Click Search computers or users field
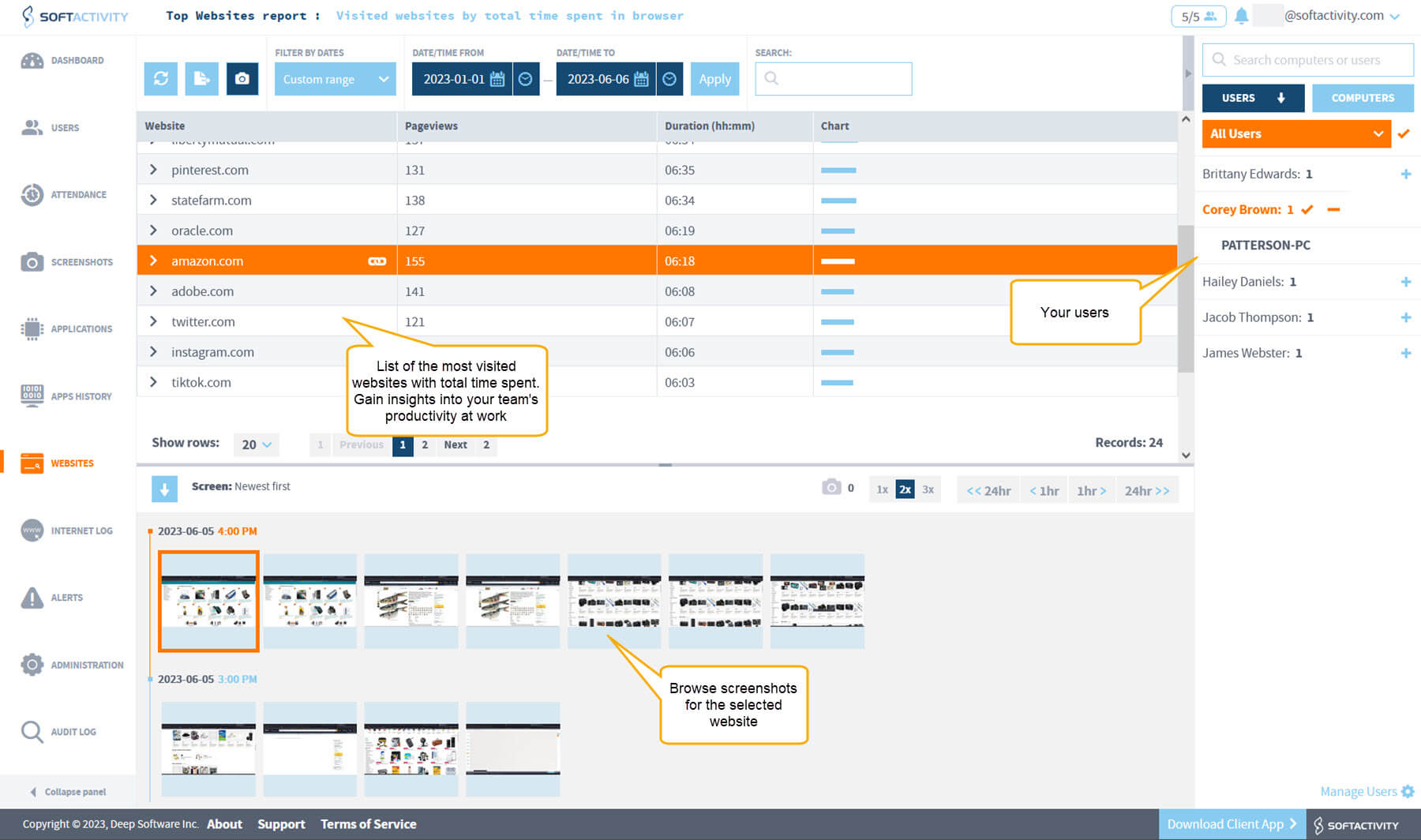 pyautogui.click(x=1307, y=60)
